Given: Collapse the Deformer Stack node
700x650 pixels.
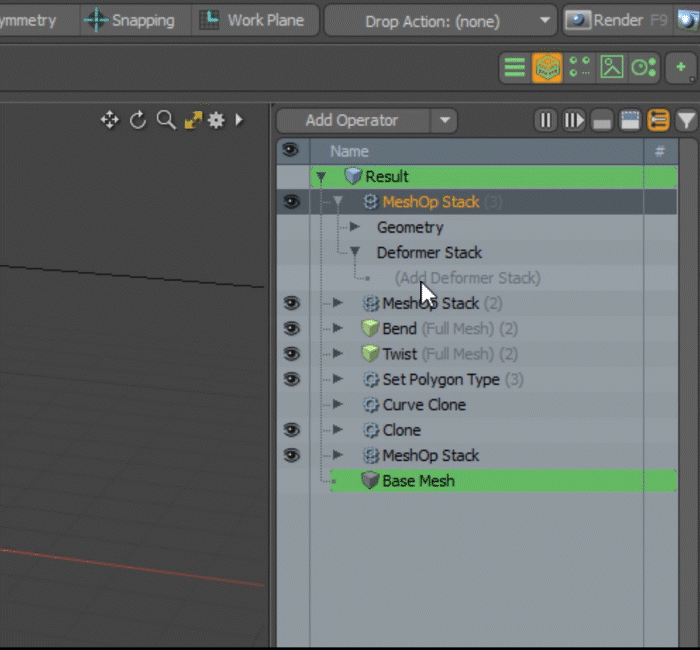Looking at the screenshot, I should [x=354, y=253].
